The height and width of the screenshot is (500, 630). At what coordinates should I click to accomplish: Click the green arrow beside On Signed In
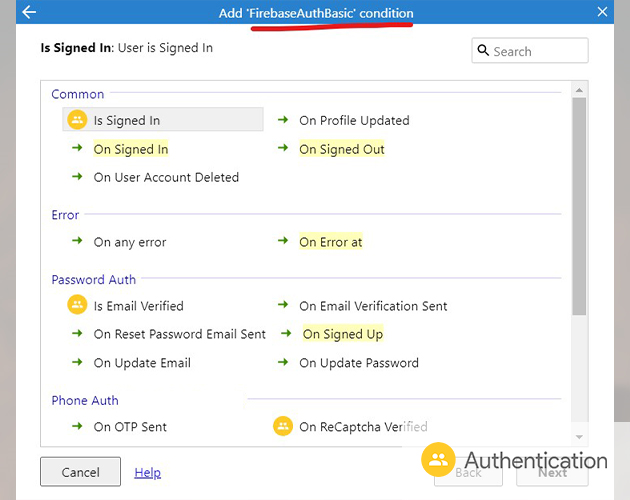(x=76, y=149)
